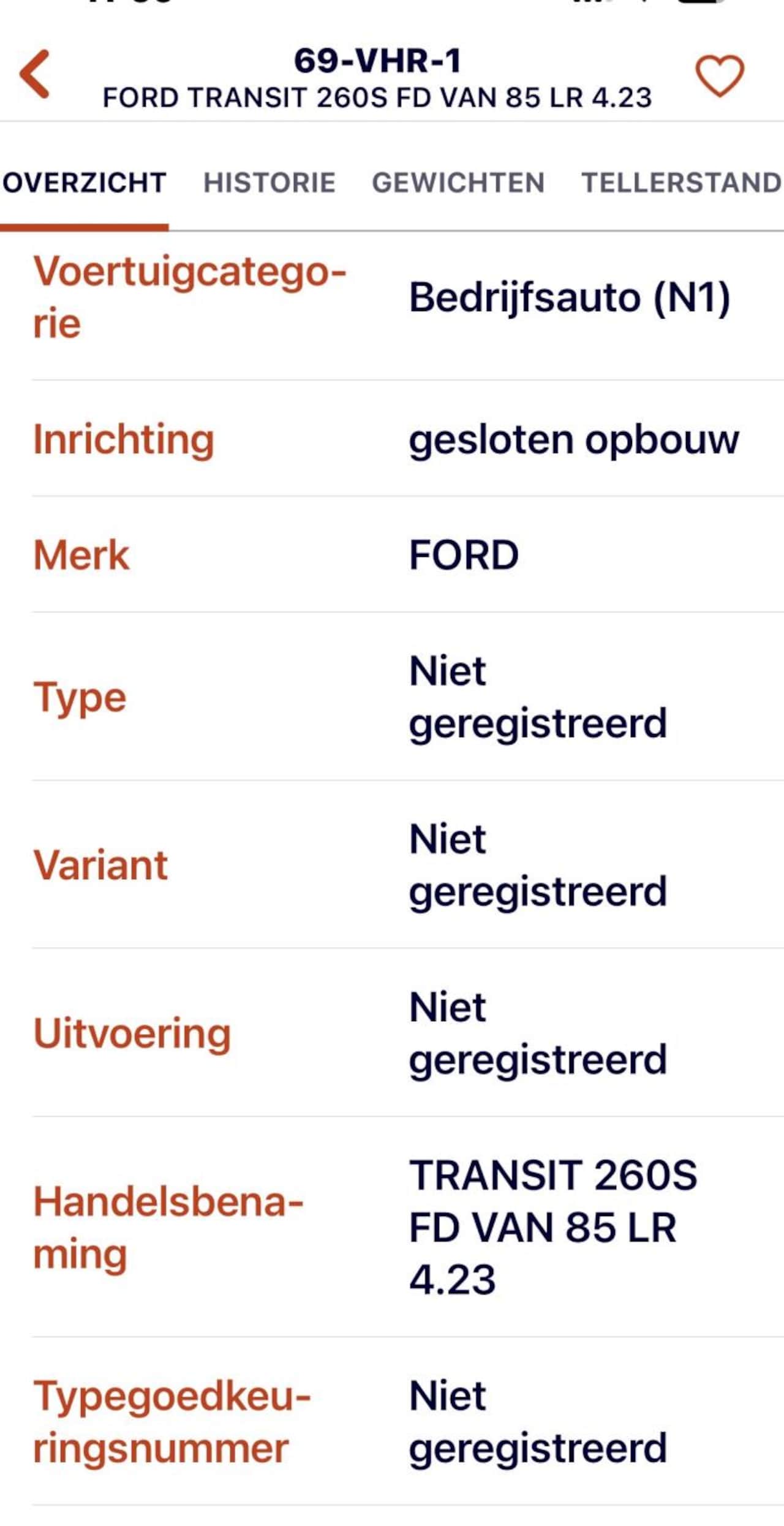
Task: Open the Gewichten tab
Action: coord(458,183)
